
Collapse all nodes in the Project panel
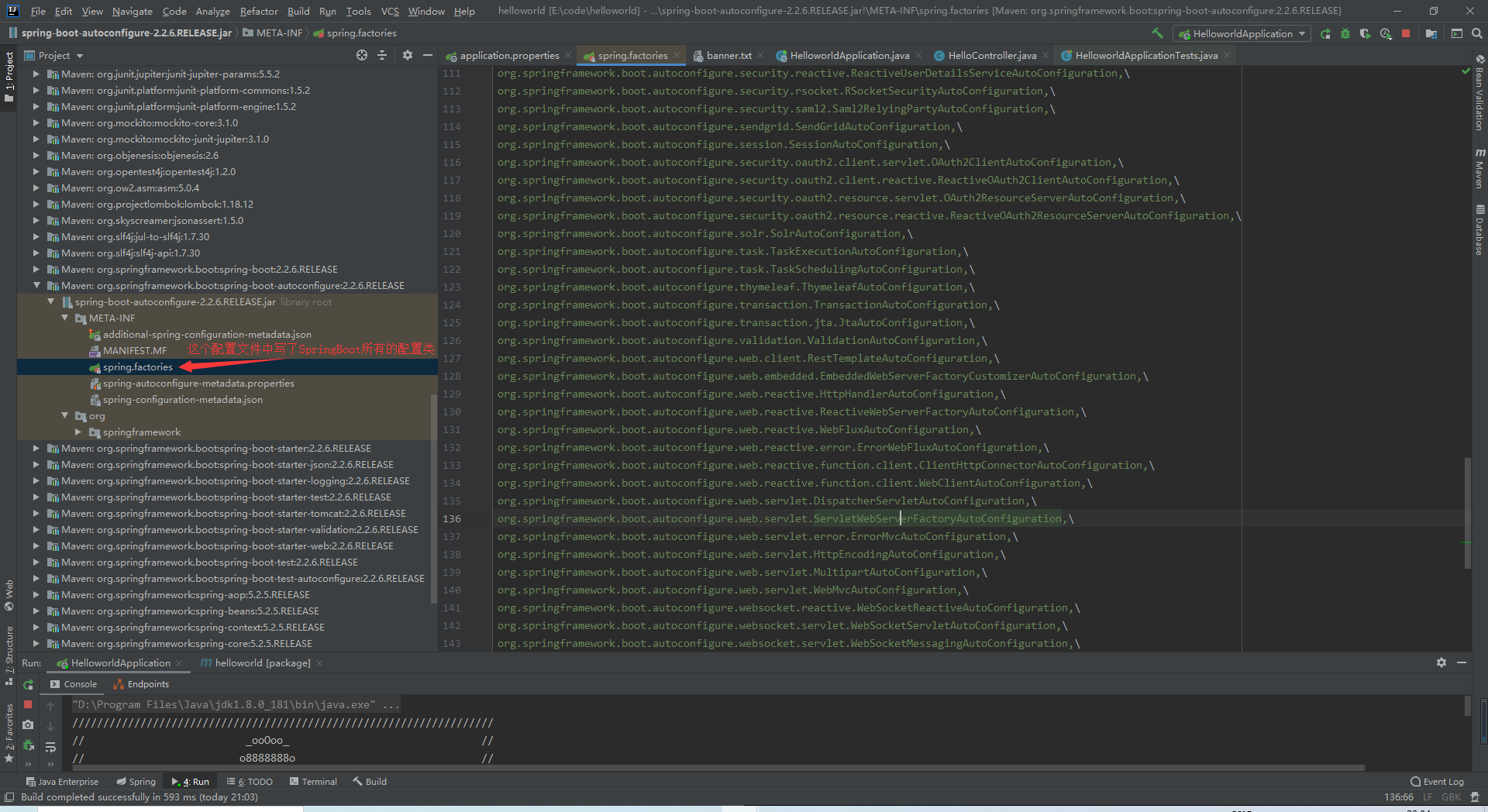[381, 55]
